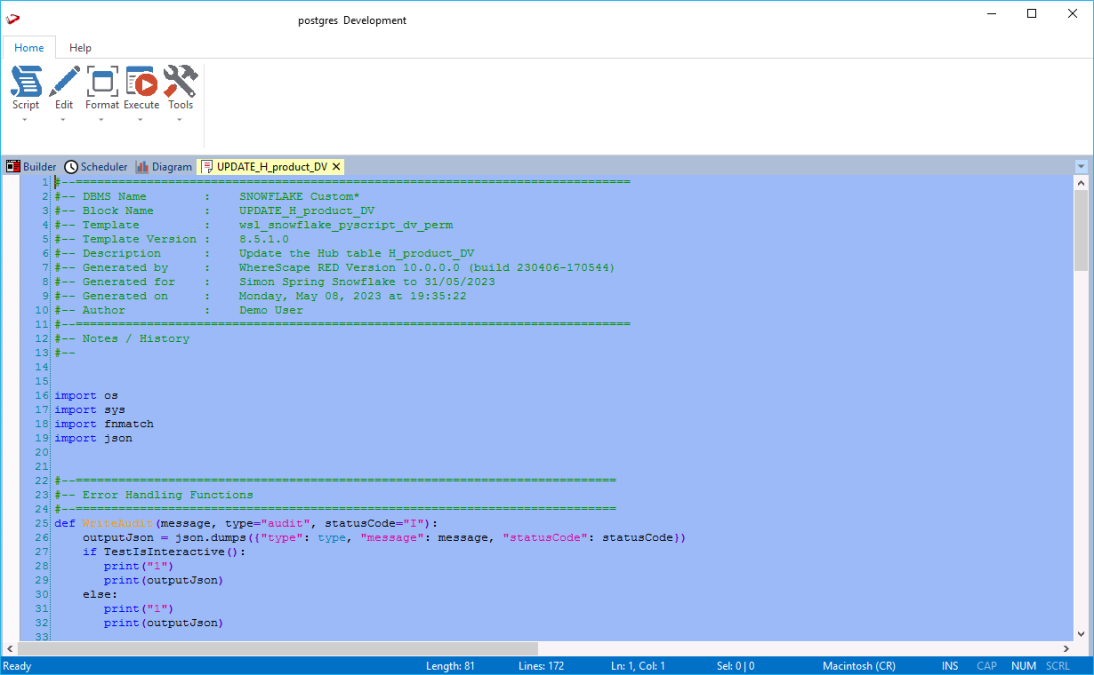
Task: Switch to the Scheduler tab
Action: [x=97, y=167]
